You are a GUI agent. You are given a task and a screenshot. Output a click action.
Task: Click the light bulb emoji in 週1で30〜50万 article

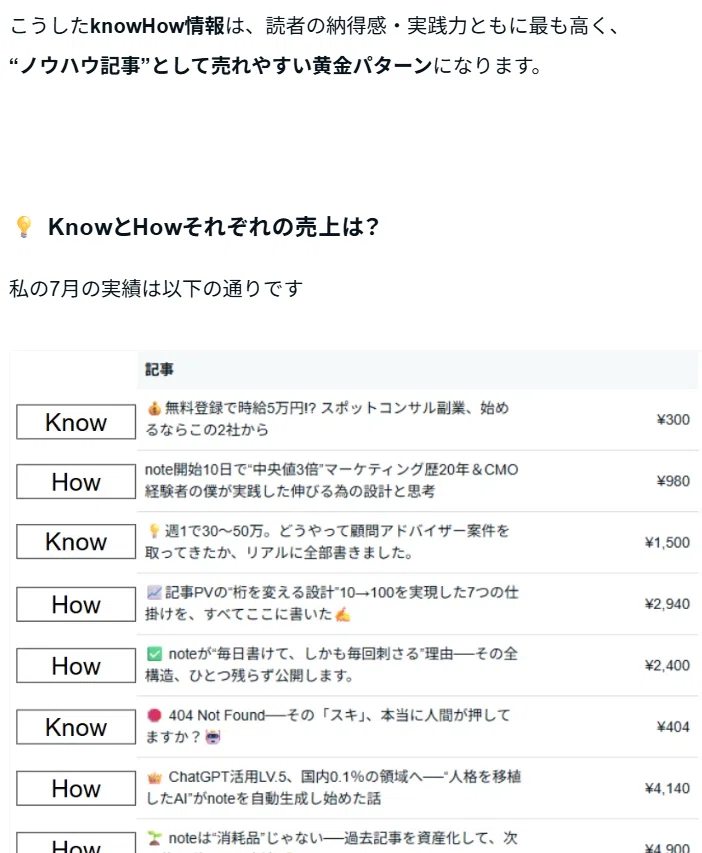[x=154, y=531]
